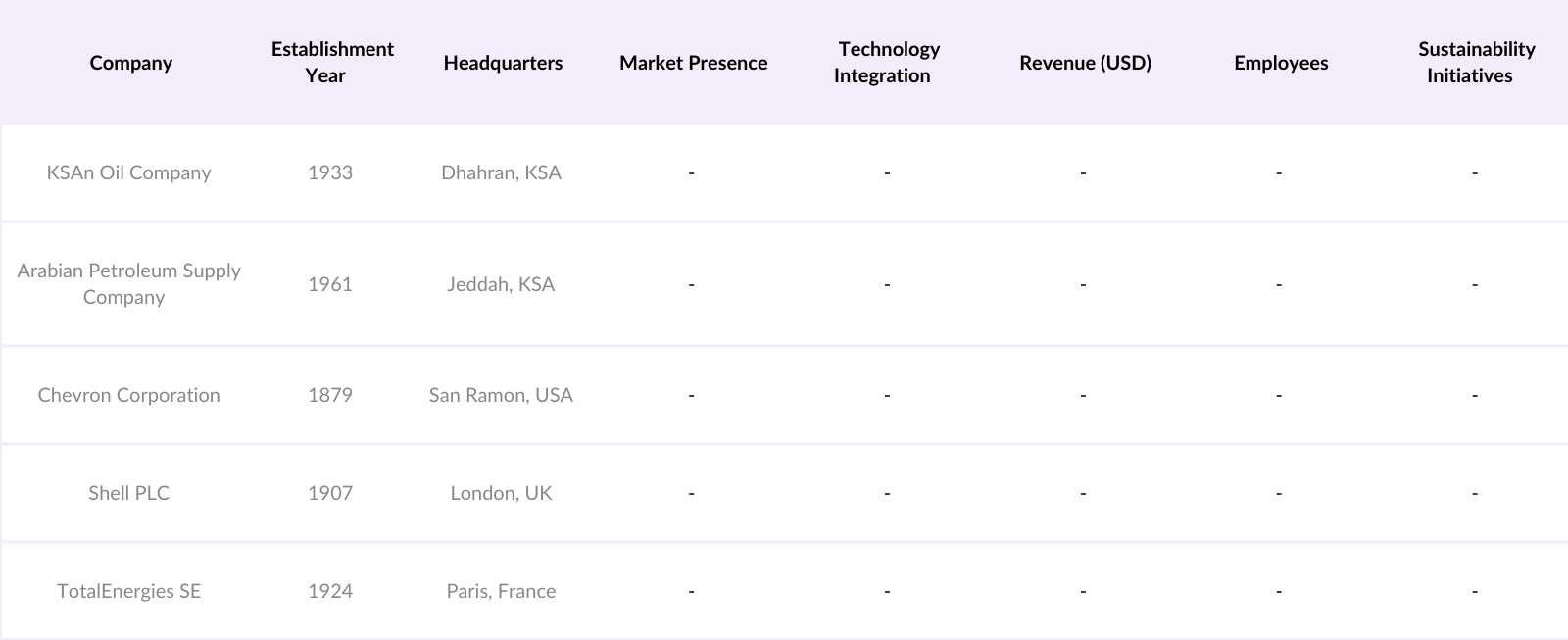This screenshot has width=1568, height=640.
Task: Select the Jeddah, KSA headquarters cell
Action: tap(501, 284)
